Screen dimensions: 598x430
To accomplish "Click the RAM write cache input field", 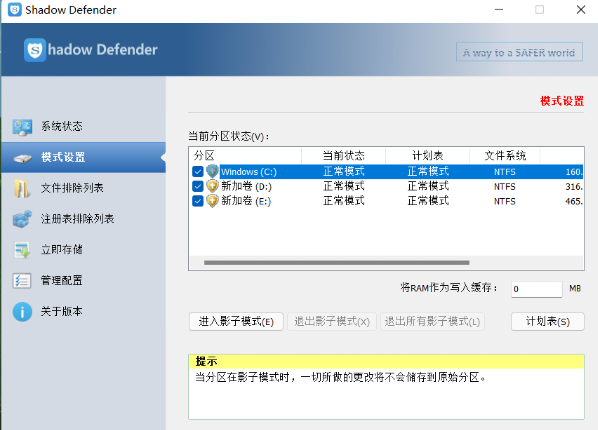I will coord(537,289).
